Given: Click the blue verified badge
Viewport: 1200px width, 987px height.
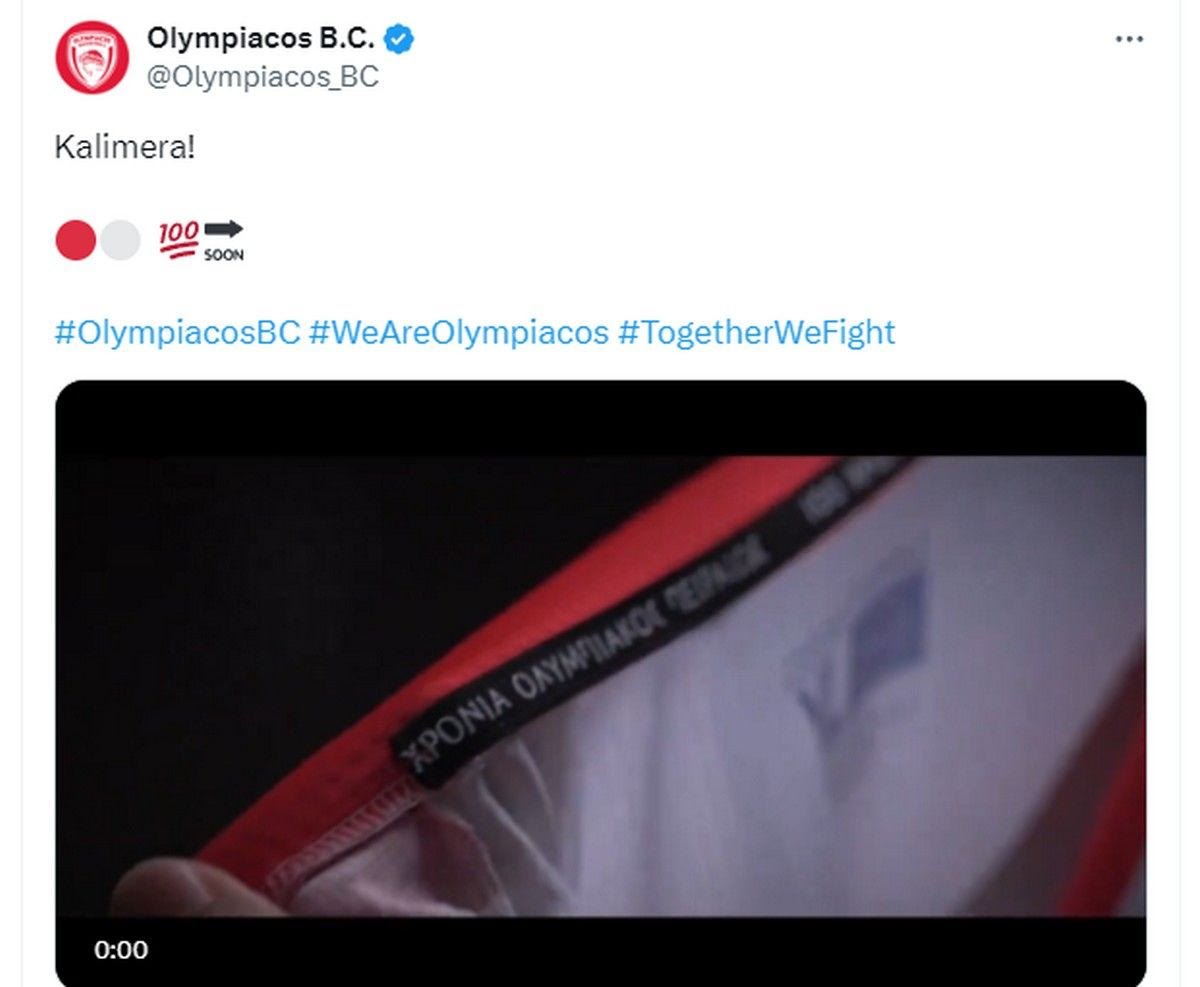Looking at the screenshot, I should [x=400, y=39].
